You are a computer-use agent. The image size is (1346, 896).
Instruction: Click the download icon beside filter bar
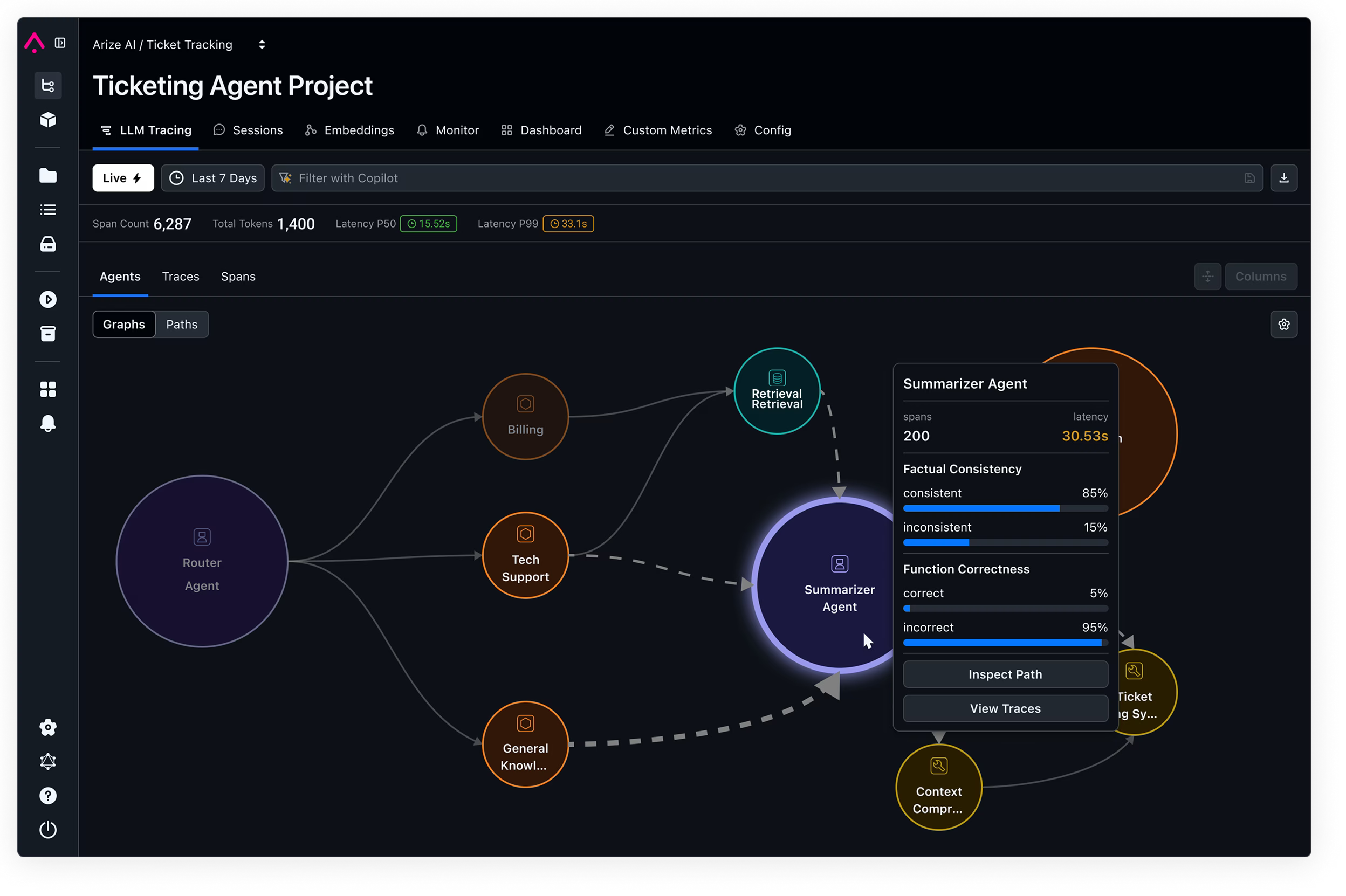pos(1283,178)
